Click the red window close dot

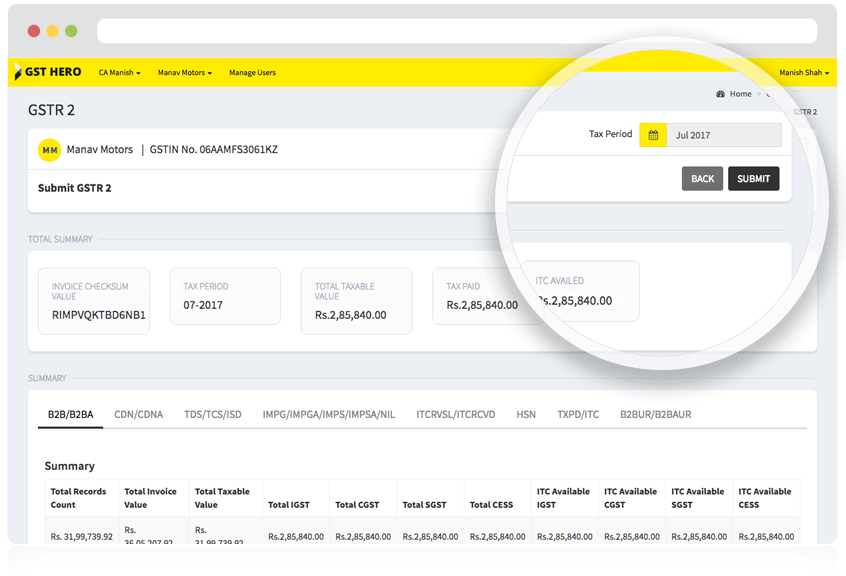(x=34, y=31)
